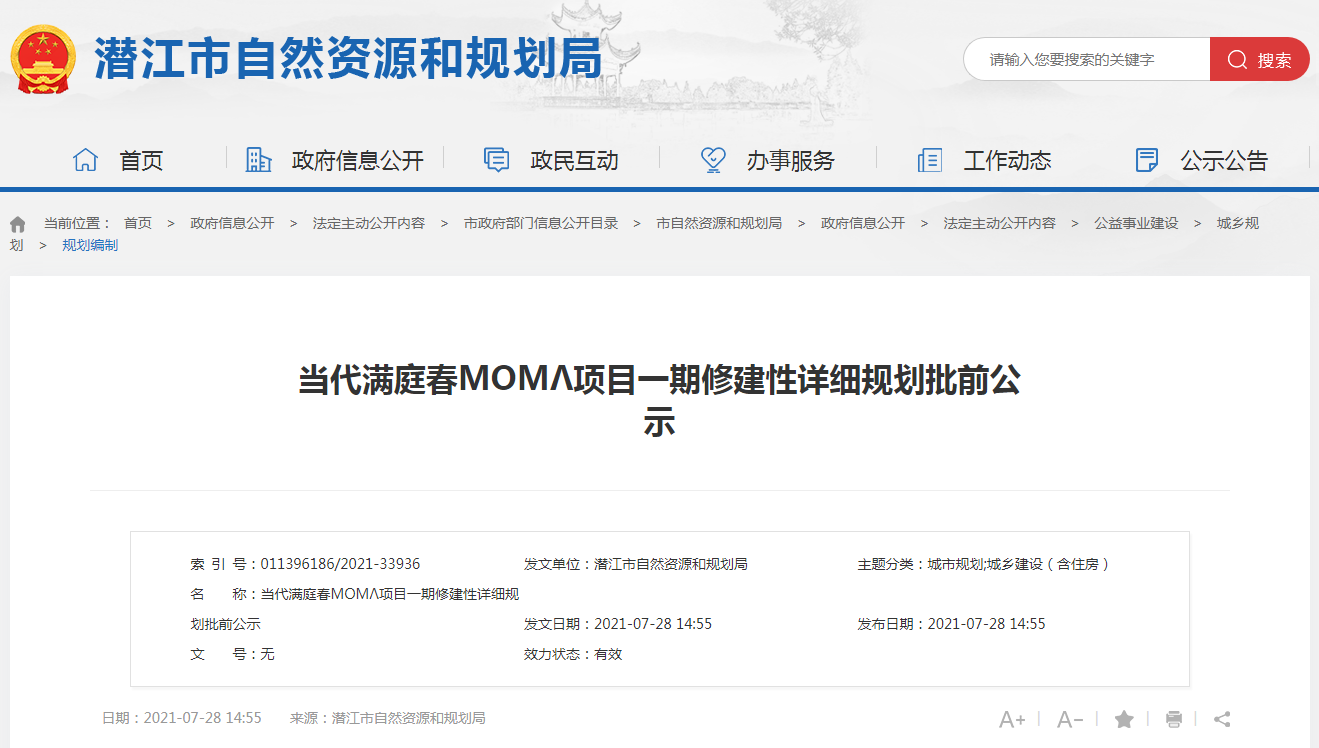Go to 首页 in the breadcrumb trail
The width and height of the screenshot is (1319, 748).
pos(138,223)
